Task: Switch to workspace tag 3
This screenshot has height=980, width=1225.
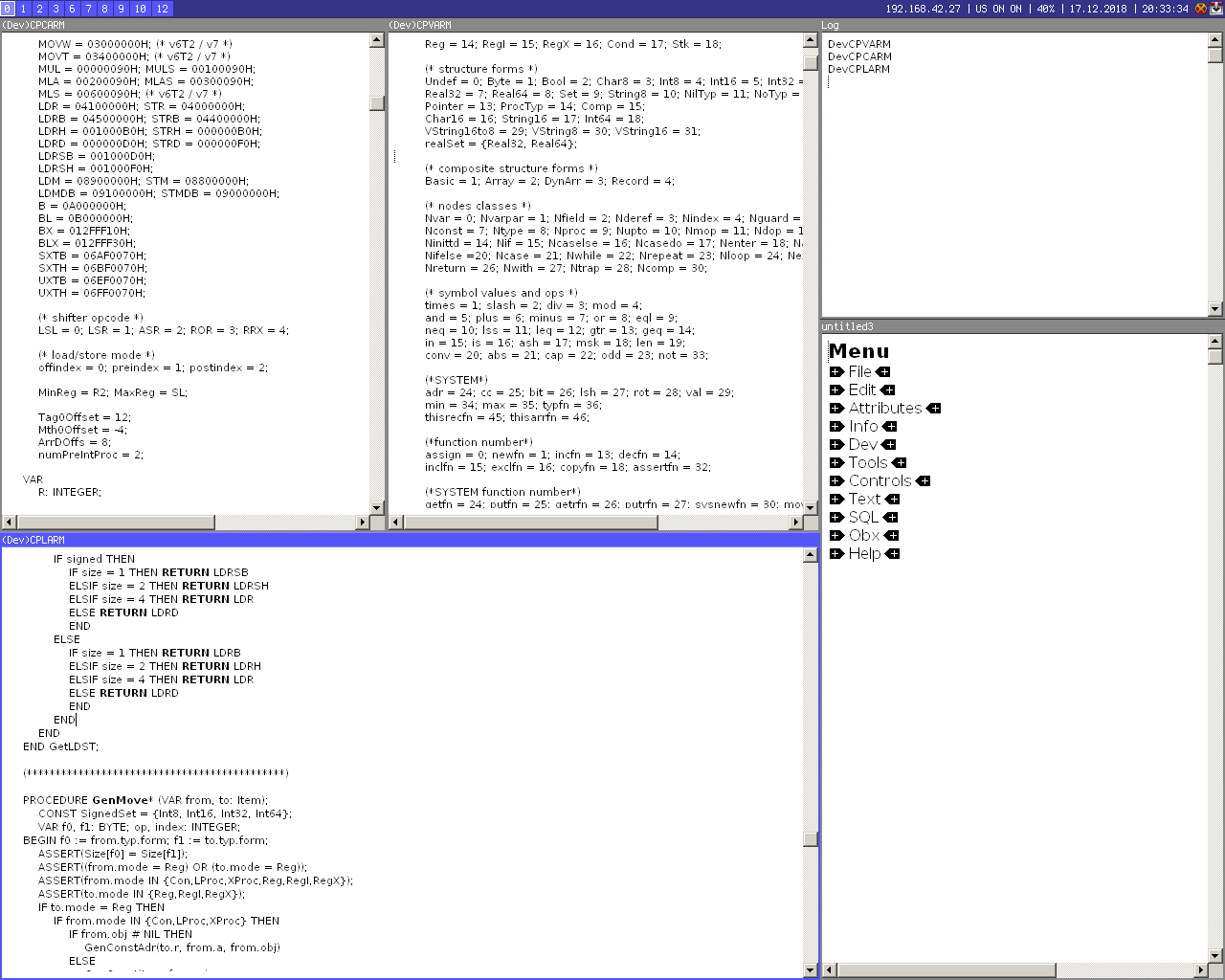Action: (56, 9)
